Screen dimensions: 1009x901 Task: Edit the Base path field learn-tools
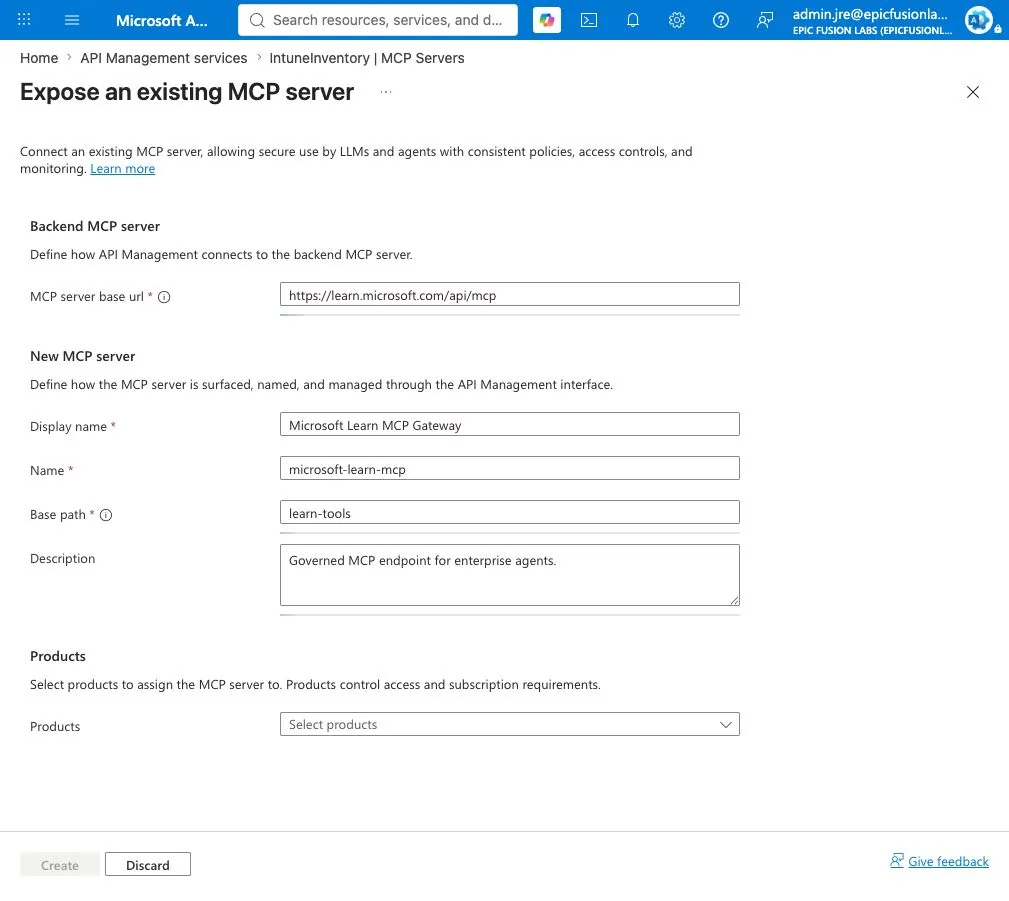coord(510,513)
